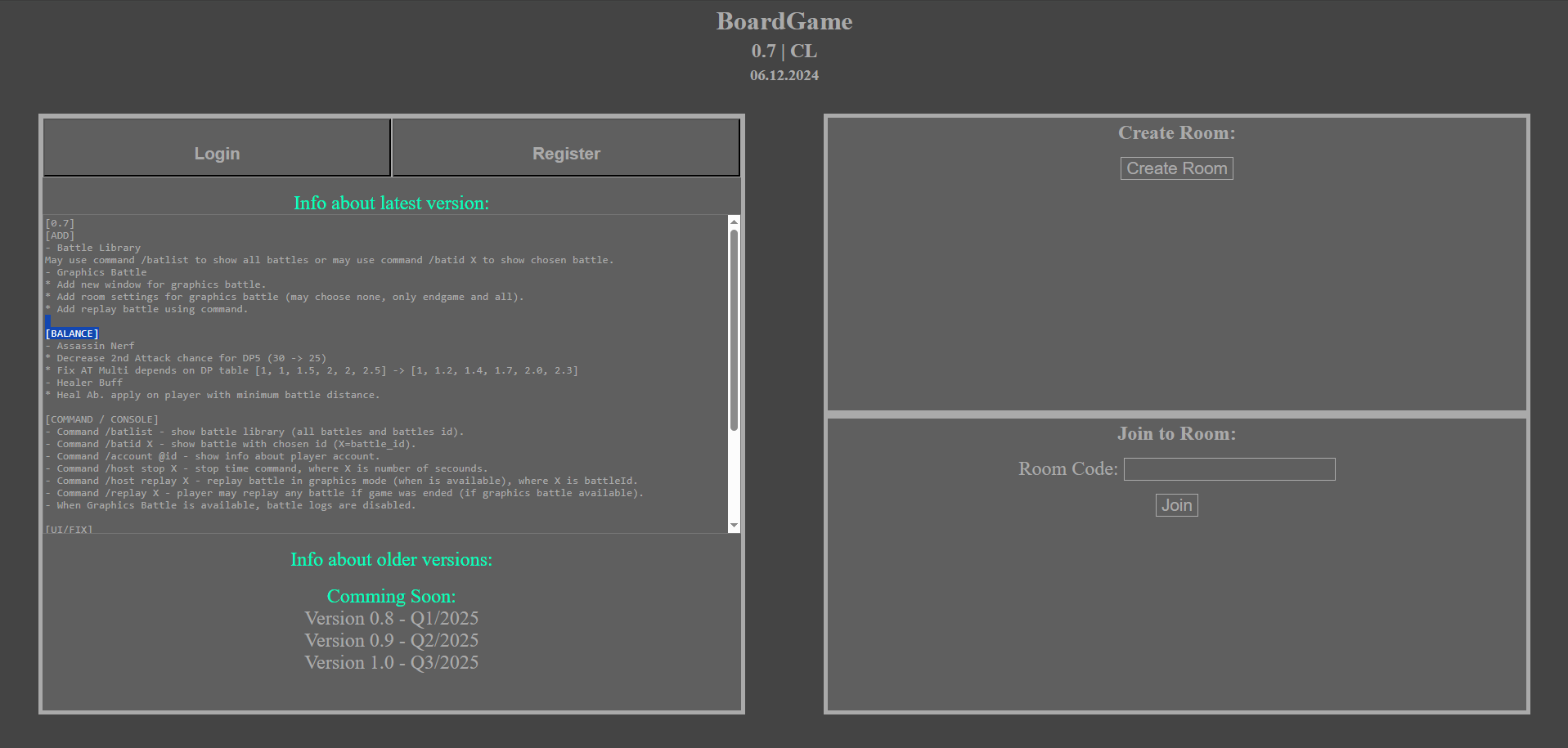Click the changelog vertical scrollbar thumb
Image resolution: width=1568 pixels, height=748 pixels.
point(734,327)
